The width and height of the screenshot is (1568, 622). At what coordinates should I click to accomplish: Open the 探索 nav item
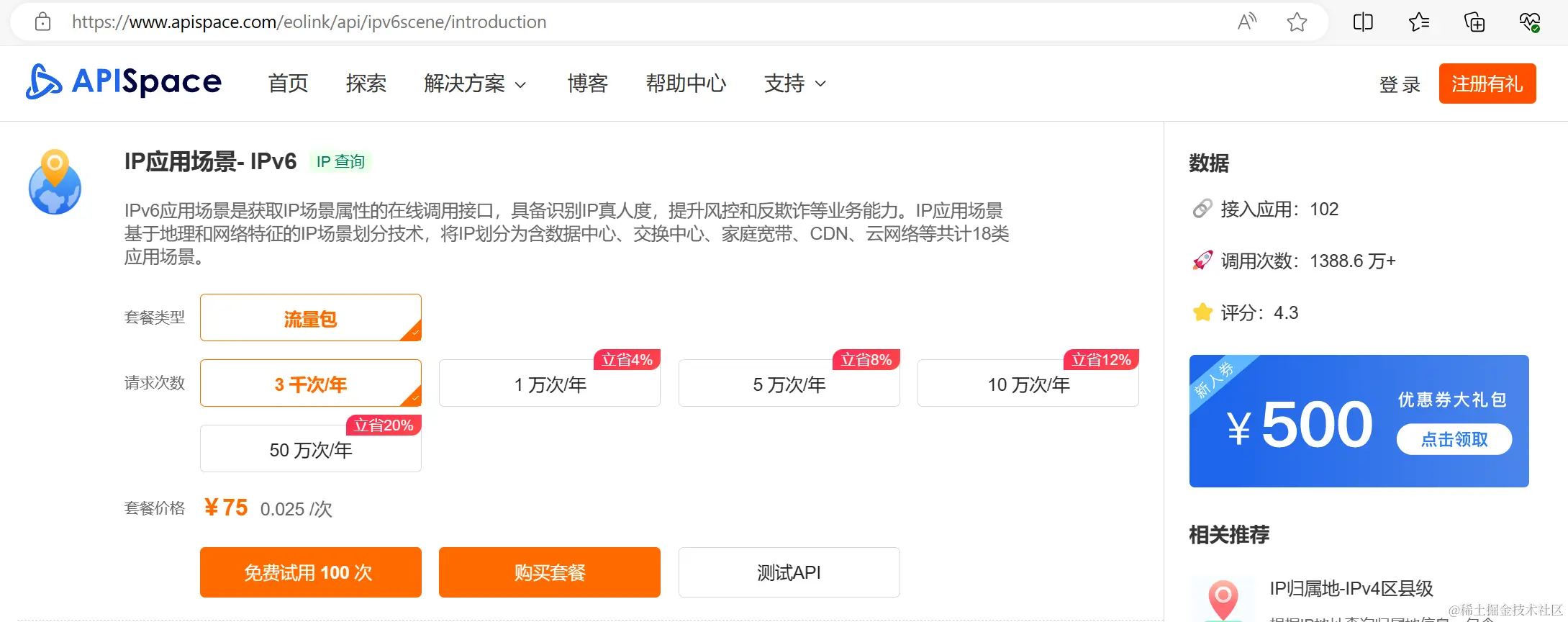[x=366, y=84]
